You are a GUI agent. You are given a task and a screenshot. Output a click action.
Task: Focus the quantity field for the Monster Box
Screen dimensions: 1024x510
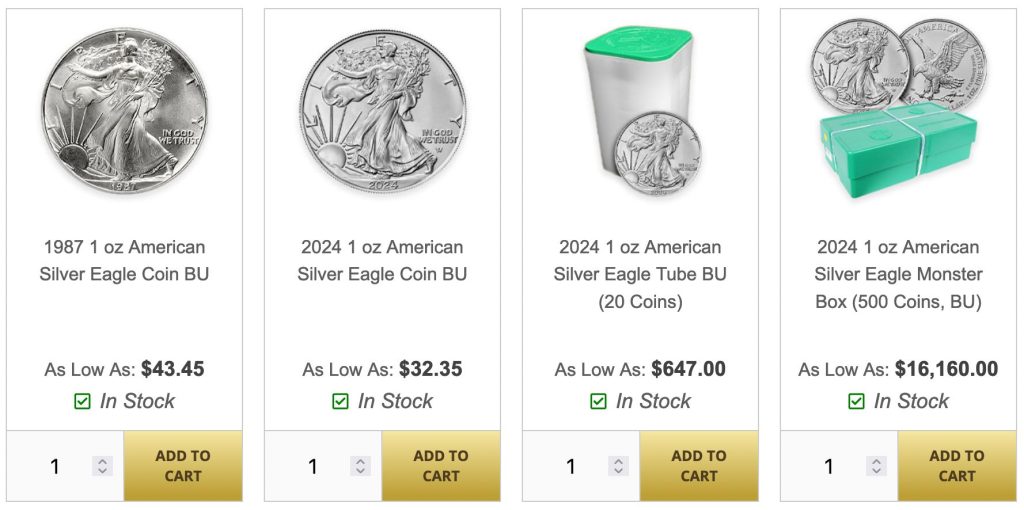pyautogui.click(x=830, y=466)
